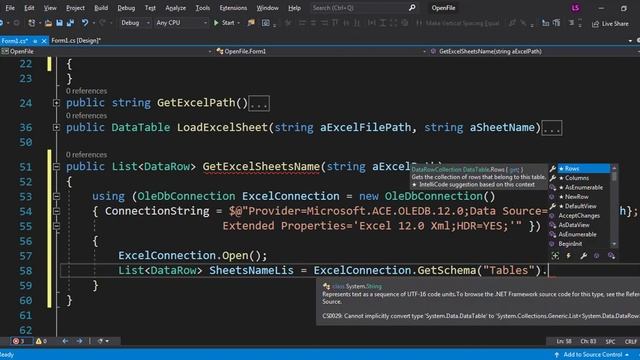Open the File menu
The width and height of the screenshot is (640, 360).
click(10, 8)
